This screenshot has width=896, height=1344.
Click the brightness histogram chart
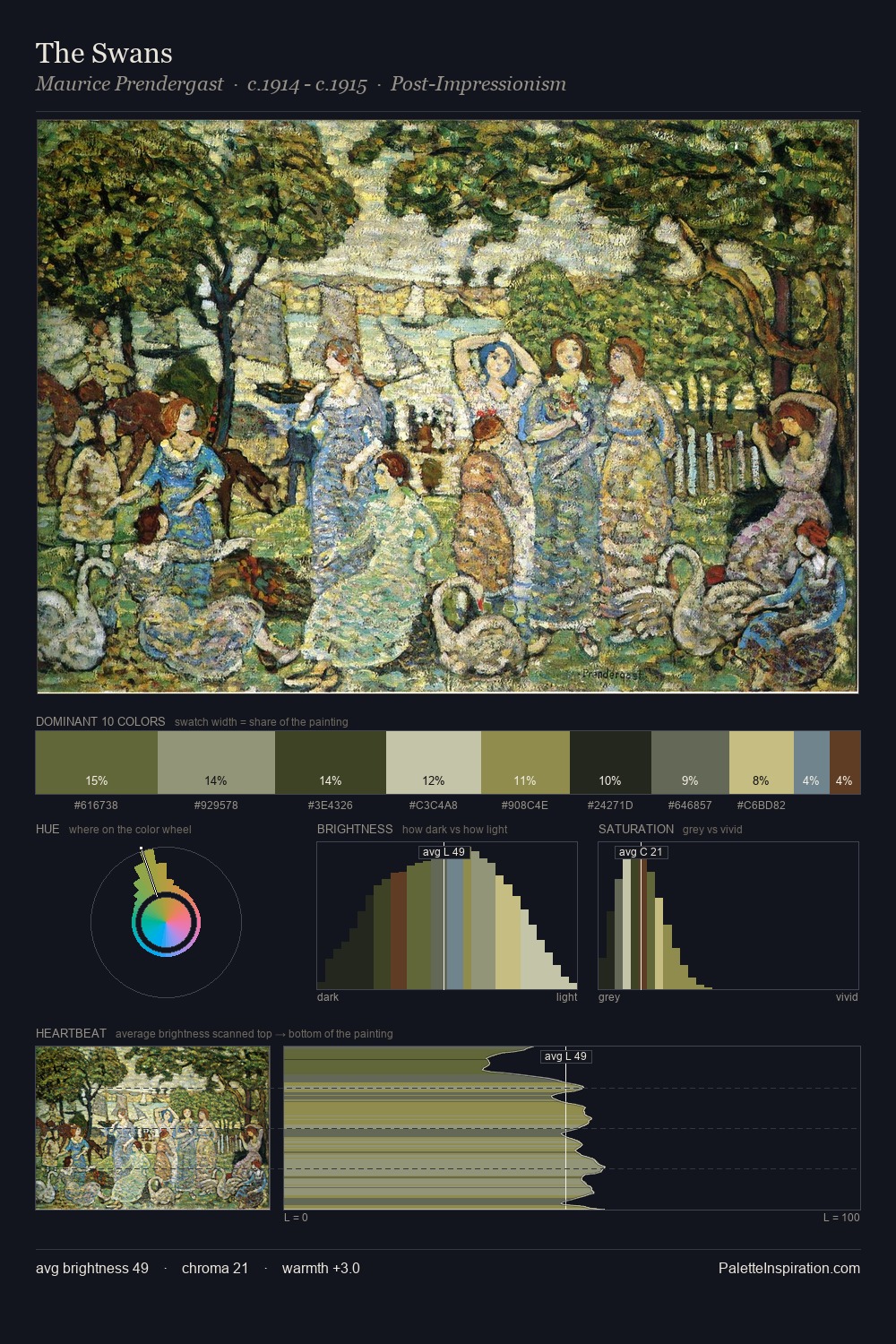[447, 916]
